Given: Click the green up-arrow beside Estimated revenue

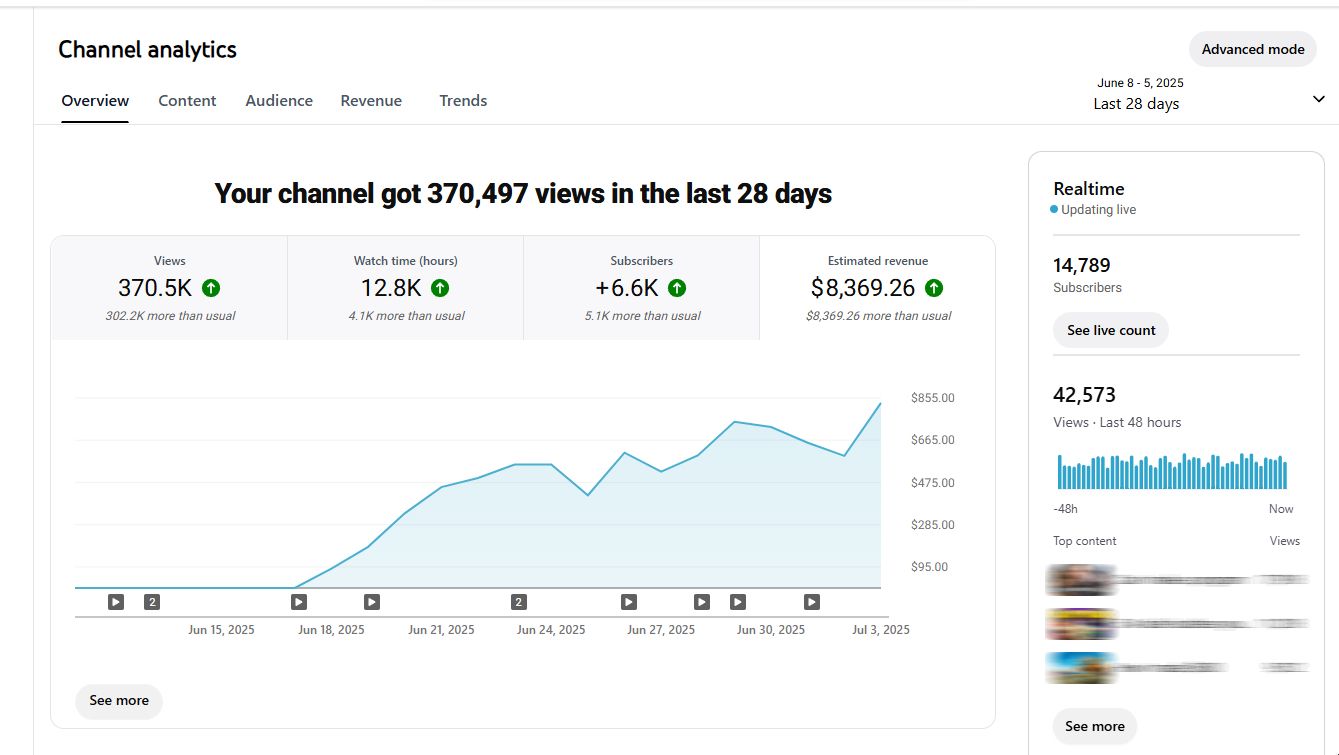Looking at the screenshot, I should (x=933, y=287).
